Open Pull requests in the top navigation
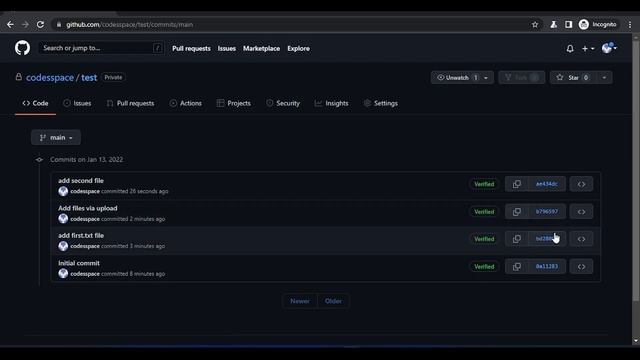640x360 pixels. click(x=191, y=49)
